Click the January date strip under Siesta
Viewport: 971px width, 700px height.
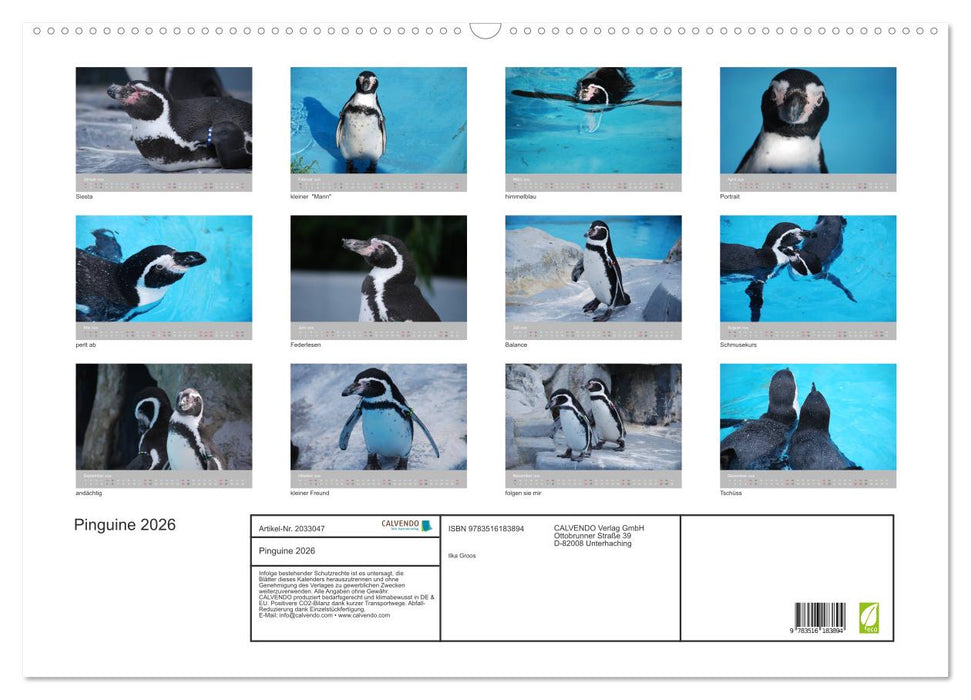coord(163,184)
